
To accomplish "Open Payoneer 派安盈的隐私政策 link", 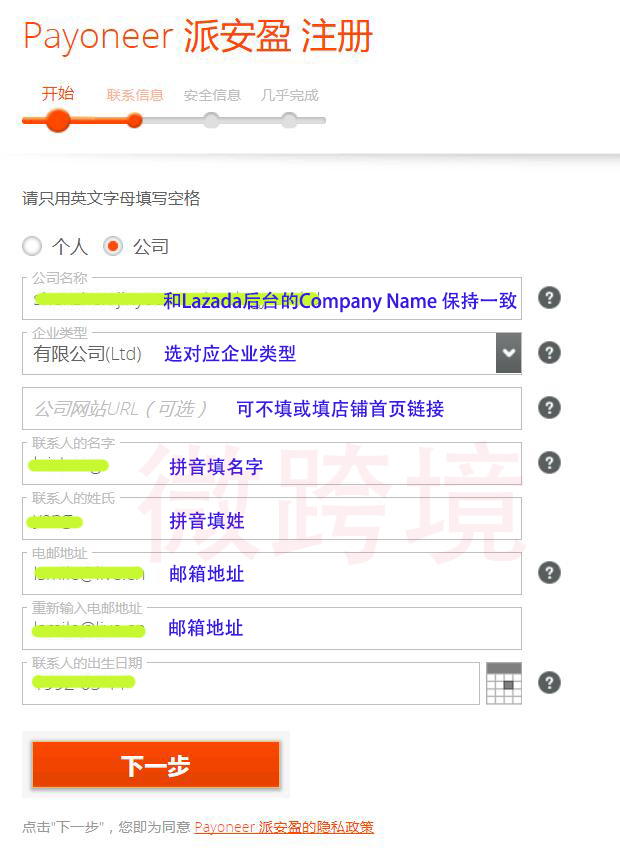I will click(x=284, y=827).
